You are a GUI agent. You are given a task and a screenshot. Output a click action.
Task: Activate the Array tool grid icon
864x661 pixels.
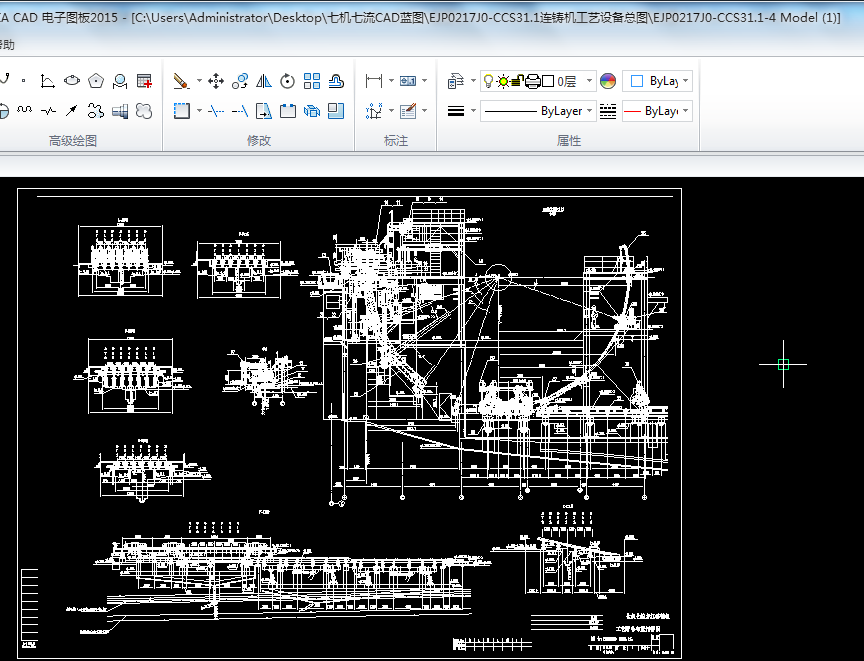(312, 81)
